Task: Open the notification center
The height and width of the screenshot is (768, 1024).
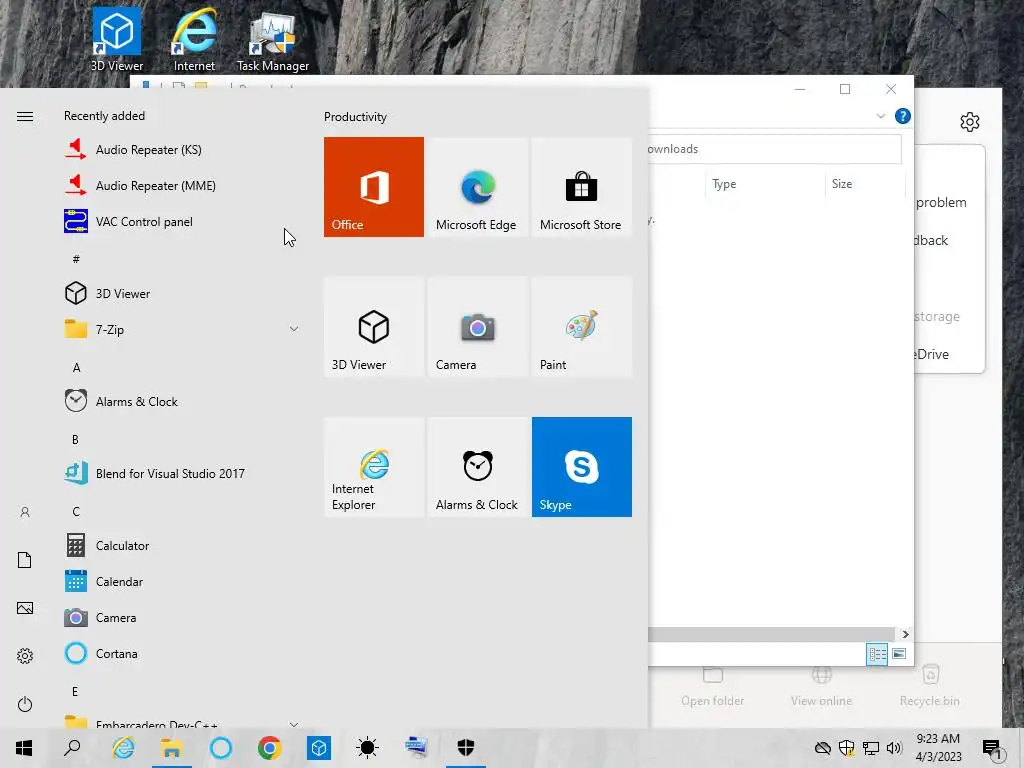Action: pos(992,748)
